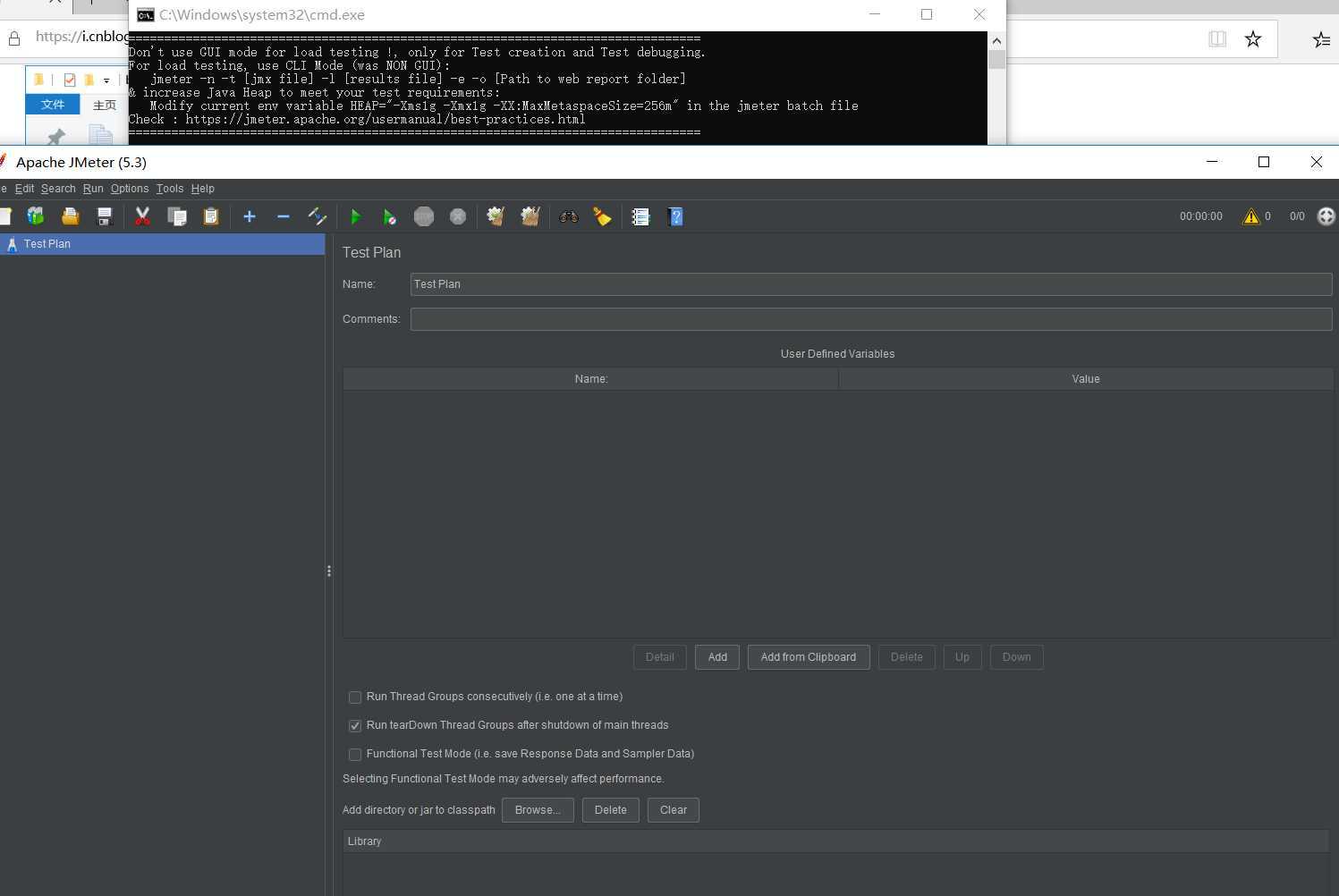1339x896 pixels.
Task: Click the Paste clipboard icon
Action: (x=211, y=216)
